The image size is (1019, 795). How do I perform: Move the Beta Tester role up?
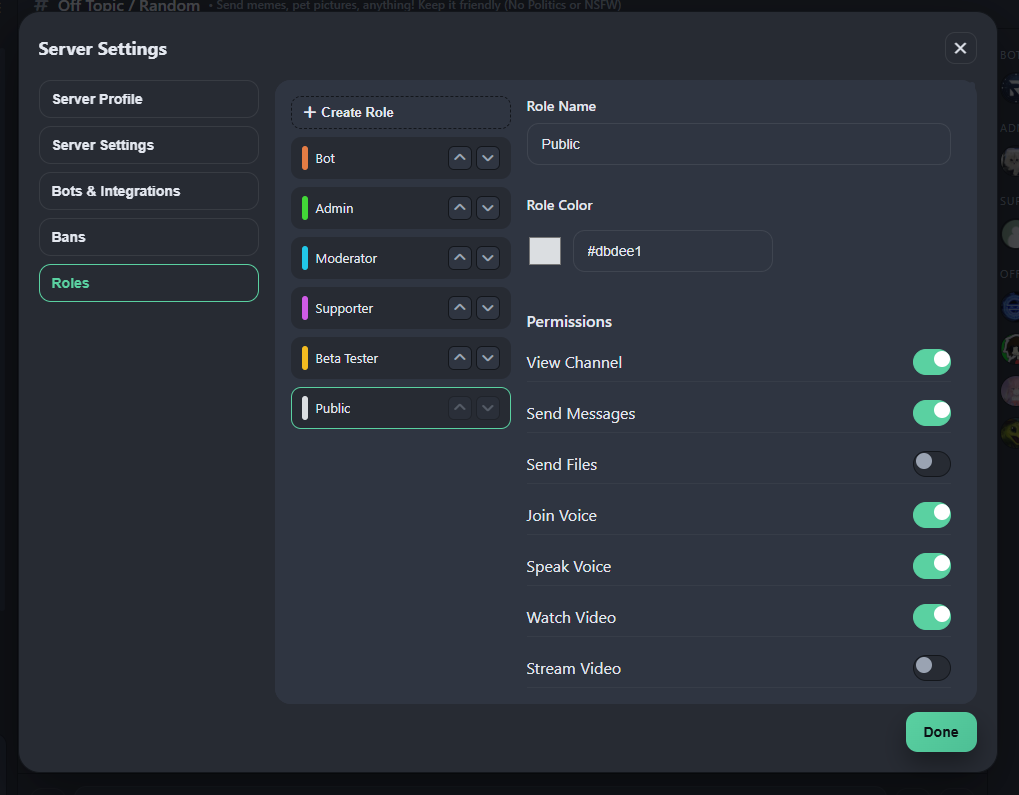point(459,358)
